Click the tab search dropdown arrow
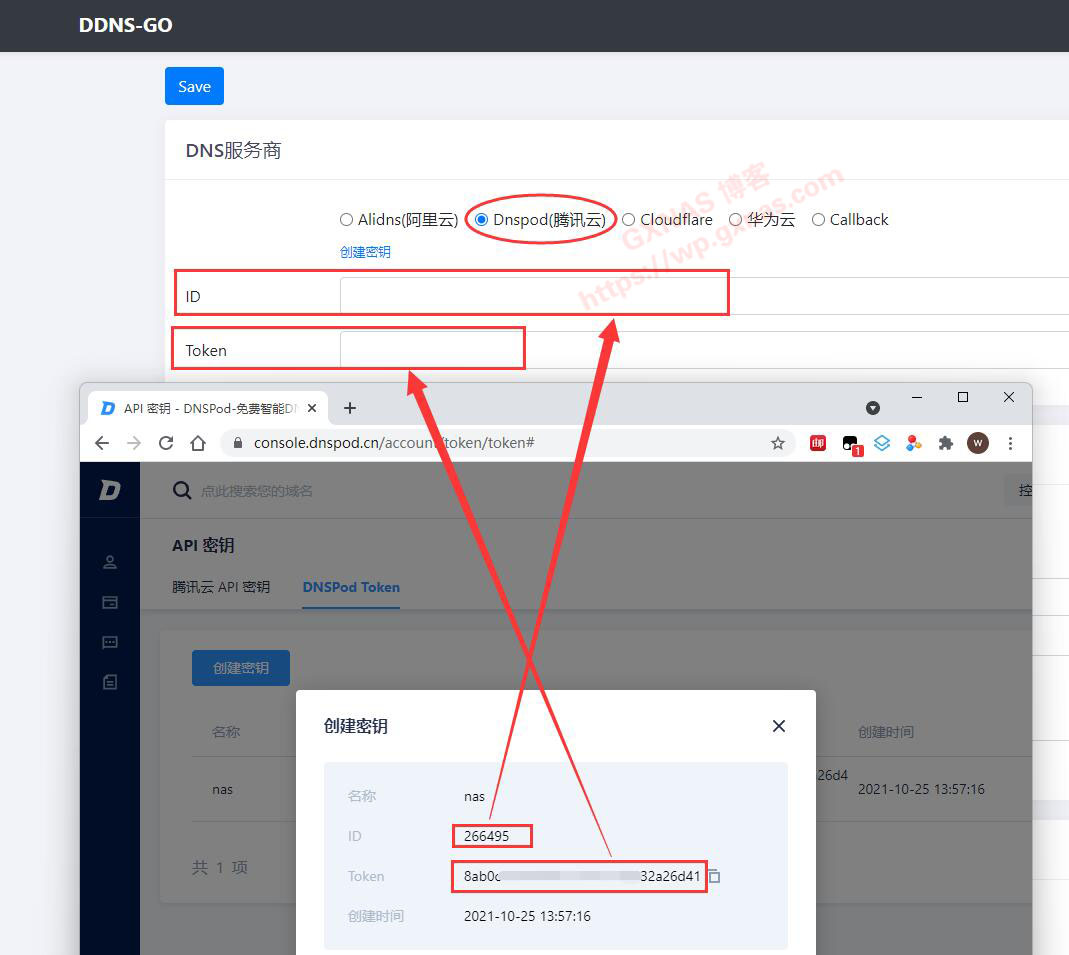The height and width of the screenshot is (955, 1069). 873,408
